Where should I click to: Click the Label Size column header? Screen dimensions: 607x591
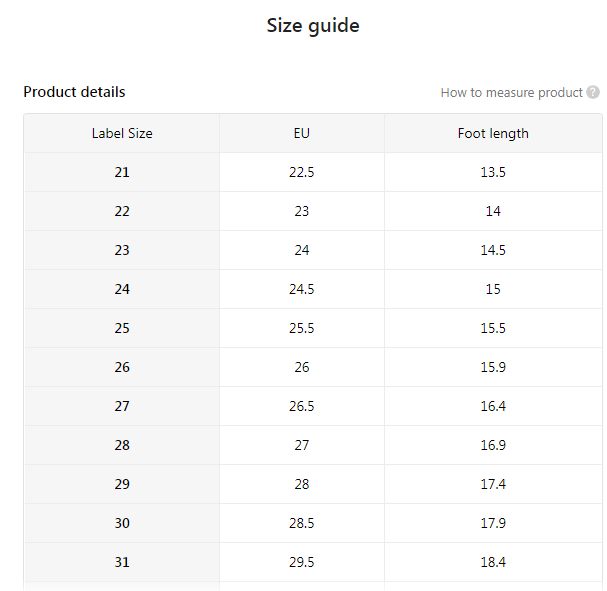click(x=122, y=133)
